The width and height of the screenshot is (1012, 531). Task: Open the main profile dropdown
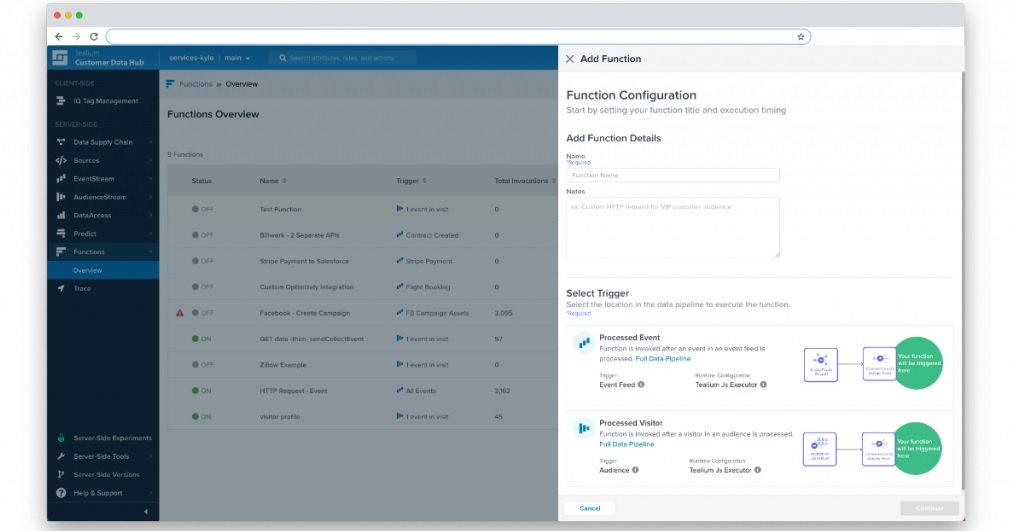tap(237, 58)
